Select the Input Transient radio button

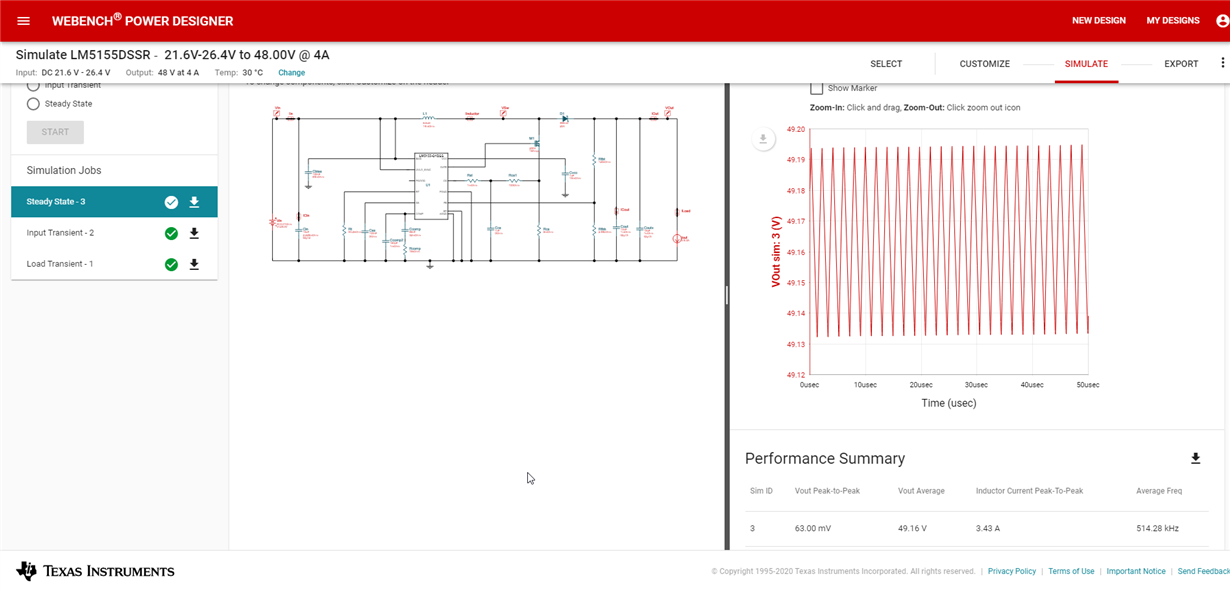coord(33,86)
